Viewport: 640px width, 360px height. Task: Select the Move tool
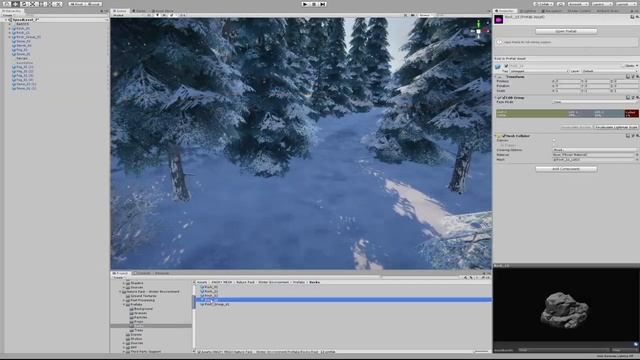pos(15,4)
